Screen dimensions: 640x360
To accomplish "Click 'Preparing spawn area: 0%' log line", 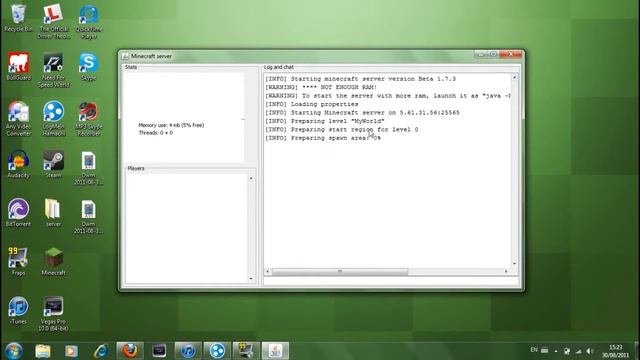I will [x=323, y=138].
